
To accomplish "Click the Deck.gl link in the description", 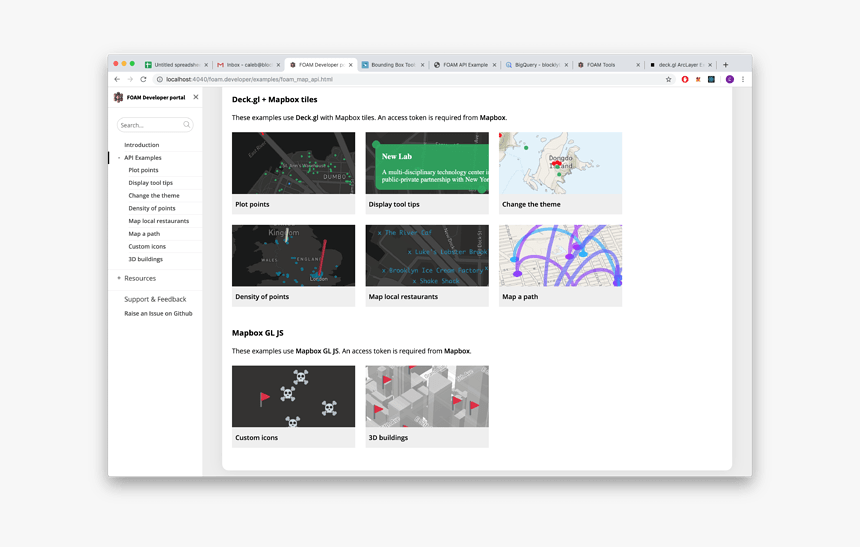I will pos(307,117).
